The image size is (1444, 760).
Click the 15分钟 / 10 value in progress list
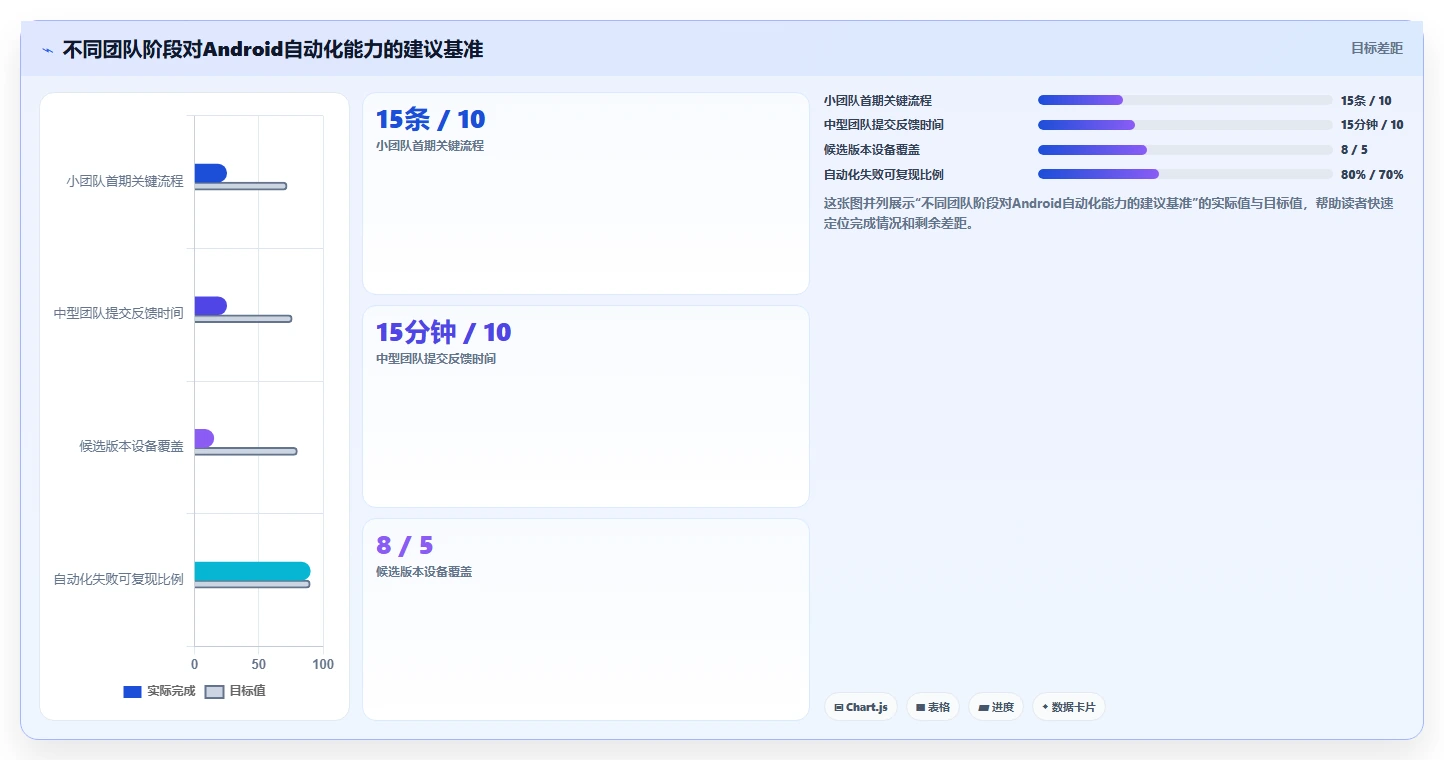[1372, 125]
